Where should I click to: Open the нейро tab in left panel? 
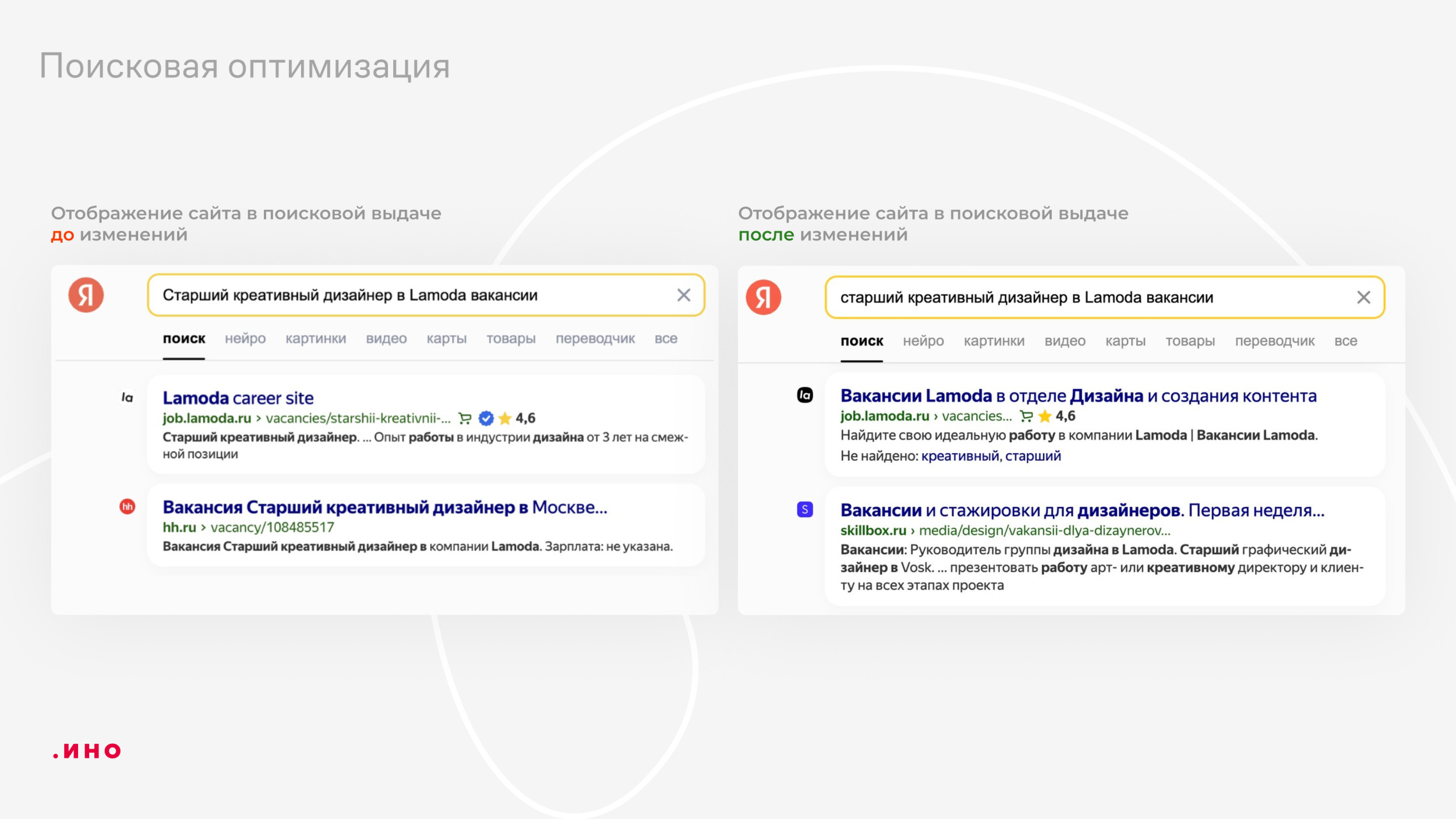(x=245, y=338)
